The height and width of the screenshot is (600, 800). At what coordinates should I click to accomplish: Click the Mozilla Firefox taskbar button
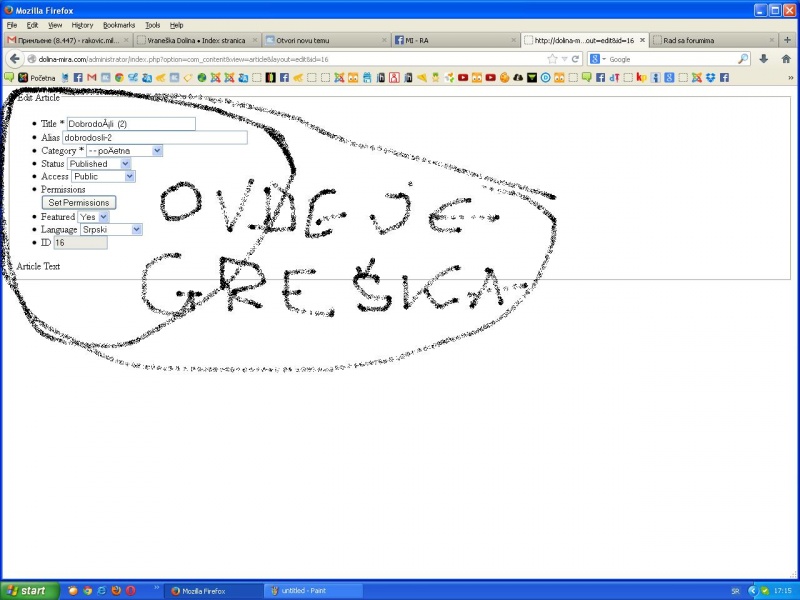coord(214,591)
